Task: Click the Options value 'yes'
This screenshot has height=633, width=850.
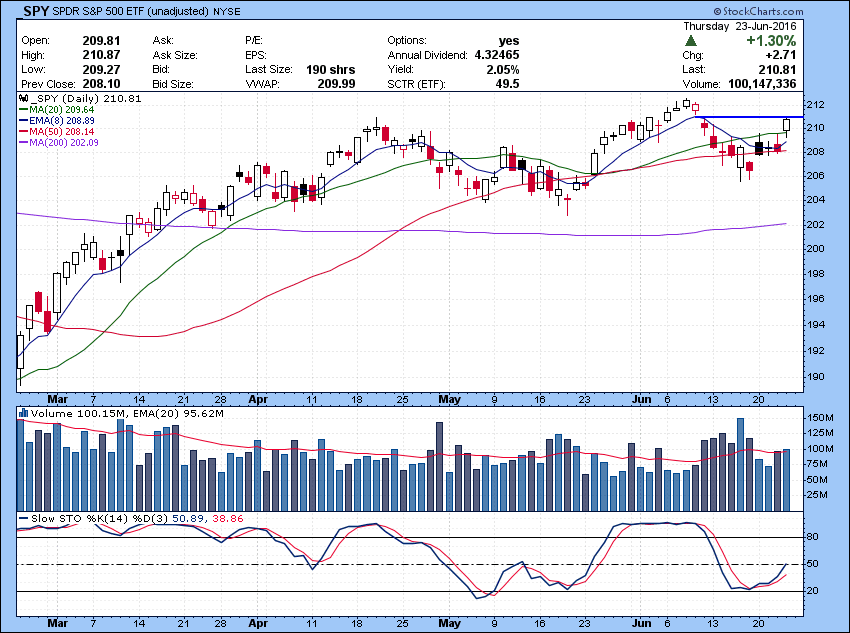Action: tap(509, 41)
